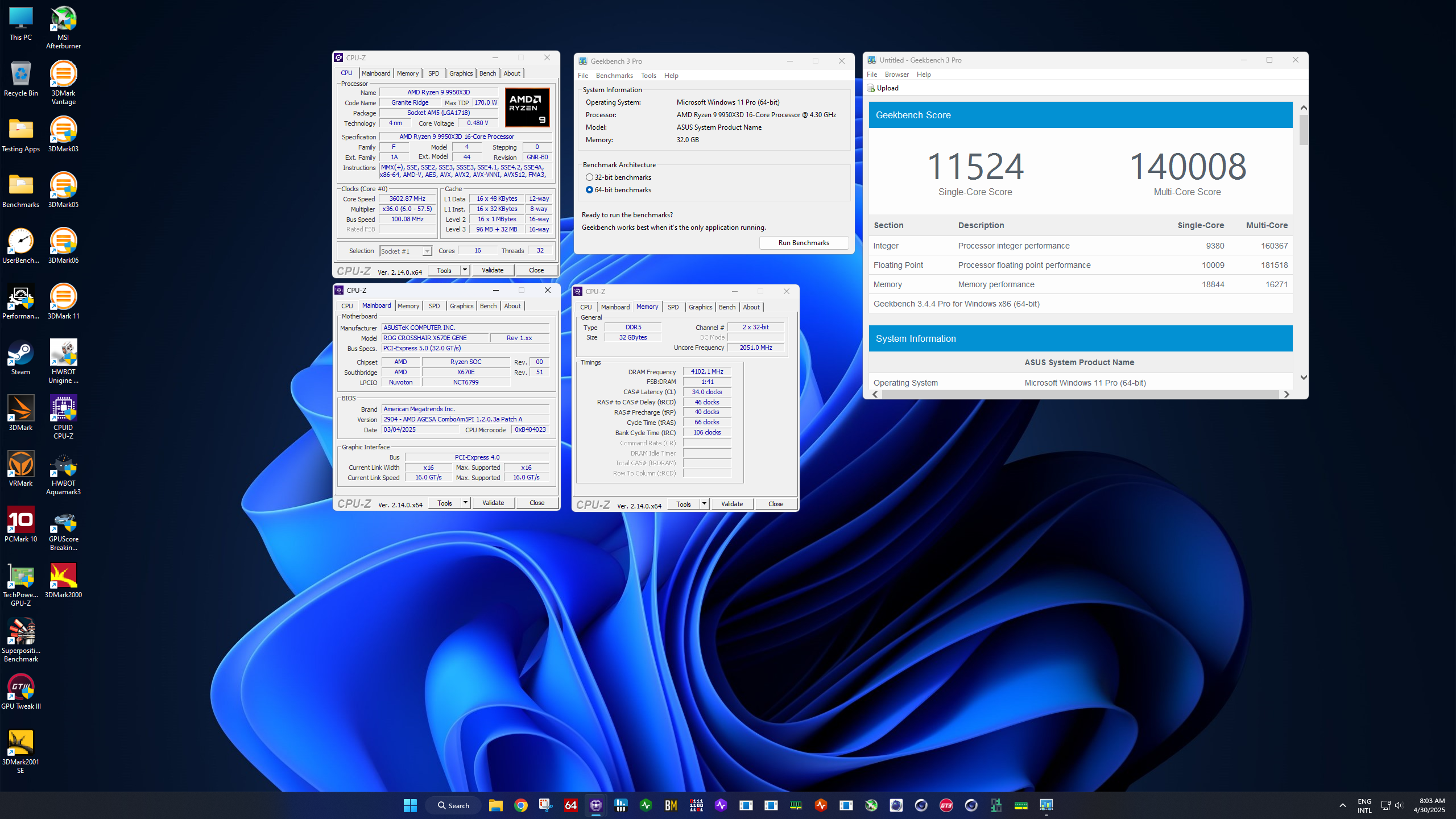1456x819 pixels.
Task: Open the Windows Start button
Action: point(410,805)
